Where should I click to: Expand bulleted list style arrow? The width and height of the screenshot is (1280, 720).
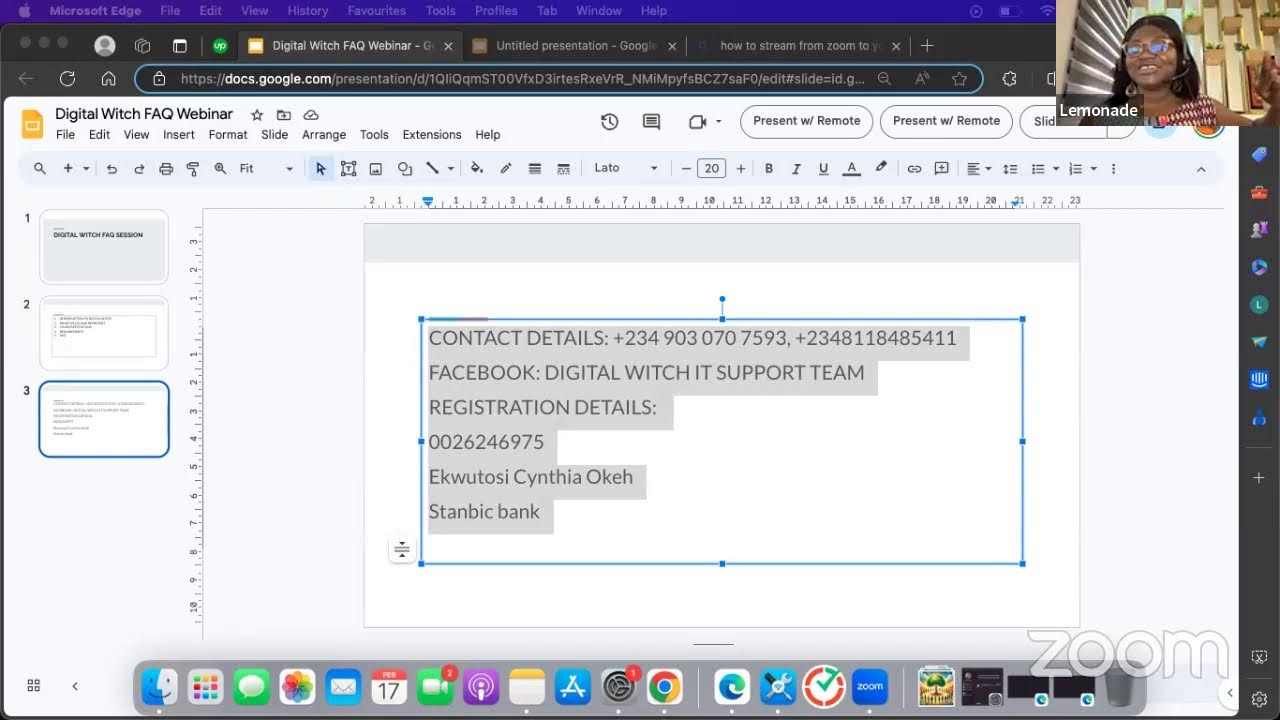(1056, 169)
